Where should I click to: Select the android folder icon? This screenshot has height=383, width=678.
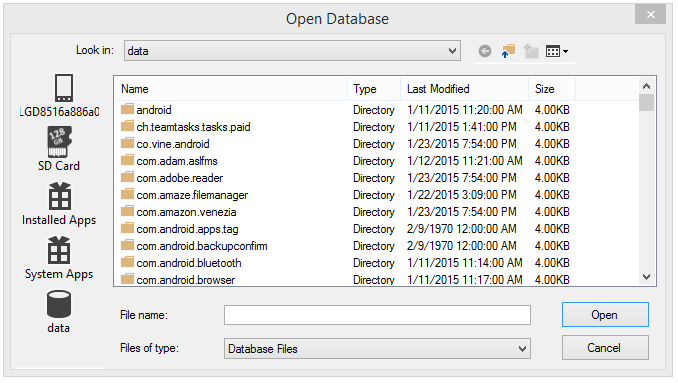pos(127,109)
